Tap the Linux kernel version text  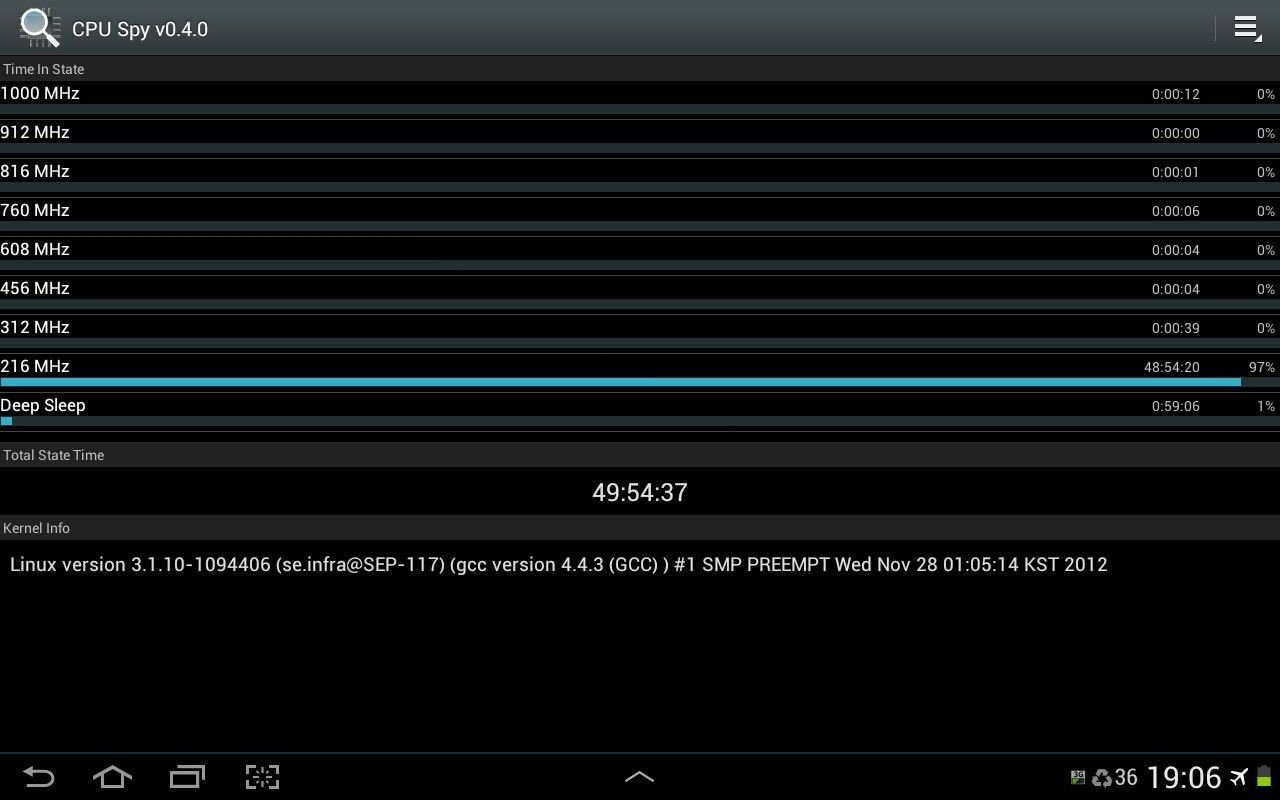[559, 565]
